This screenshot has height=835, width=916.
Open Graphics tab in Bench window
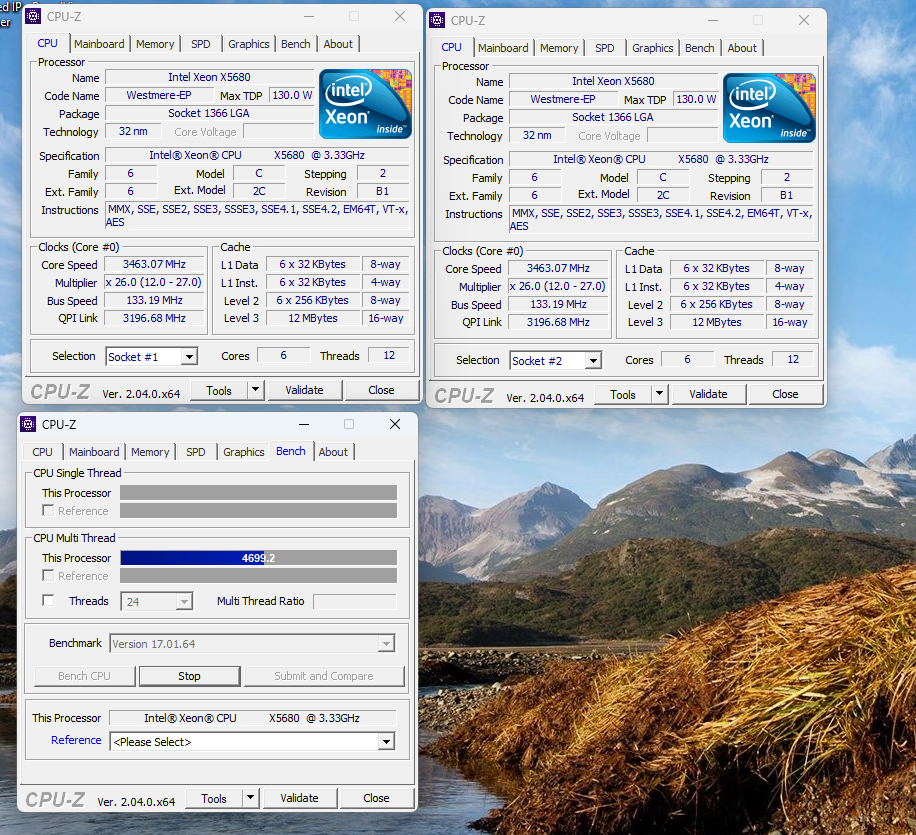(244, 452)
